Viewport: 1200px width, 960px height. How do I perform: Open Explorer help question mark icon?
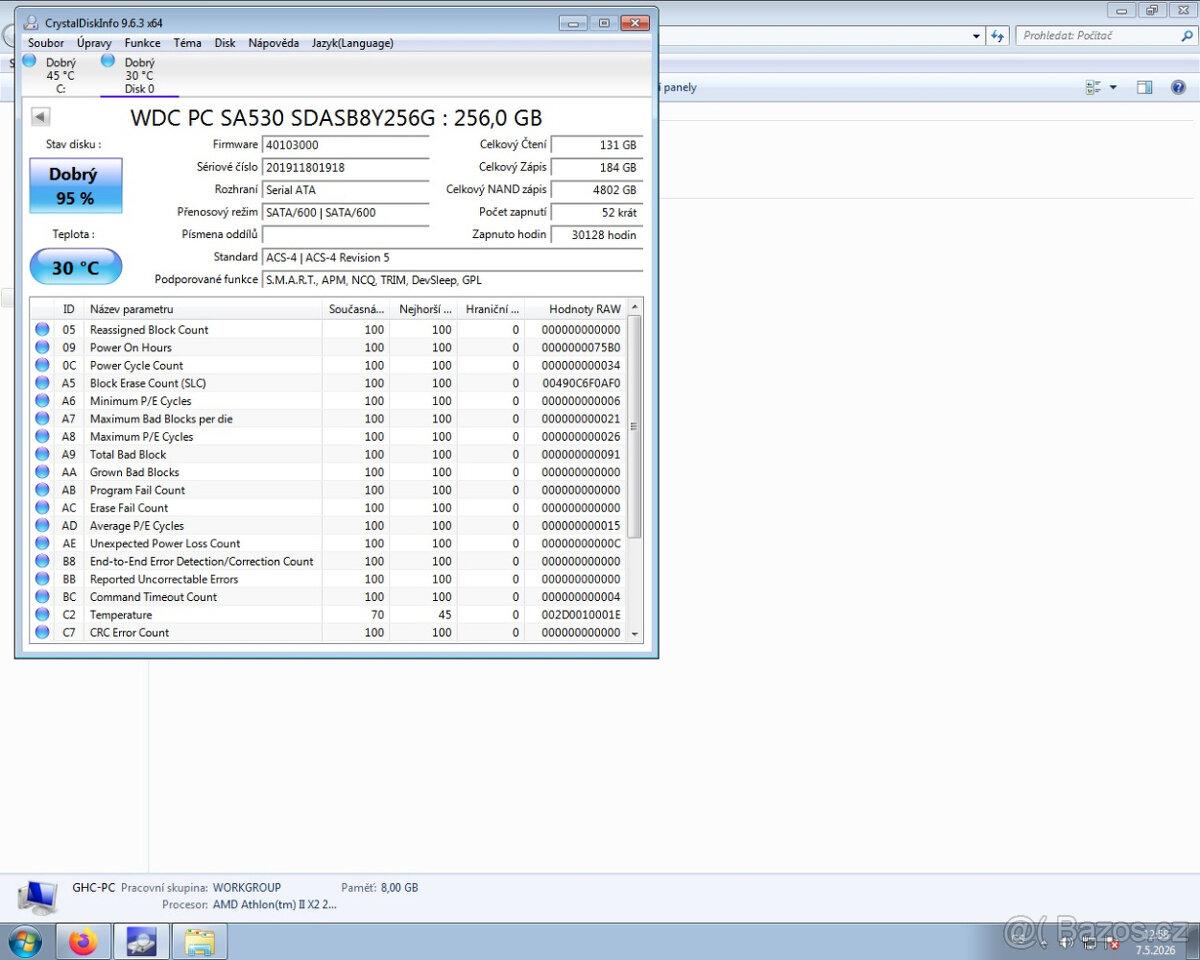pos(1178,88)
